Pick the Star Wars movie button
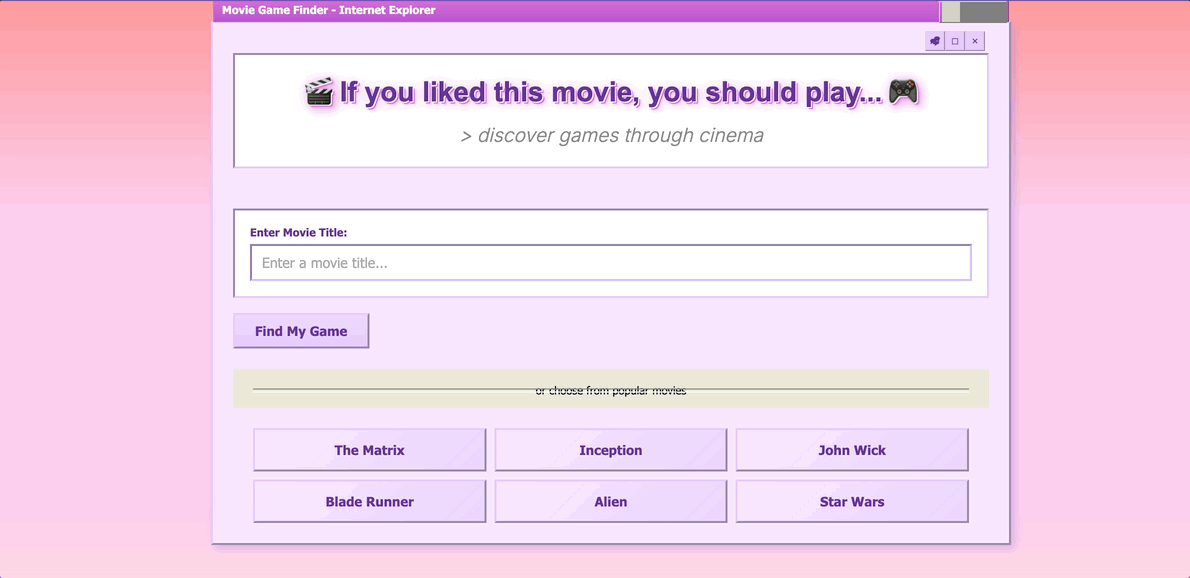Screen dimensions: 1190x578 click(851, 502)
